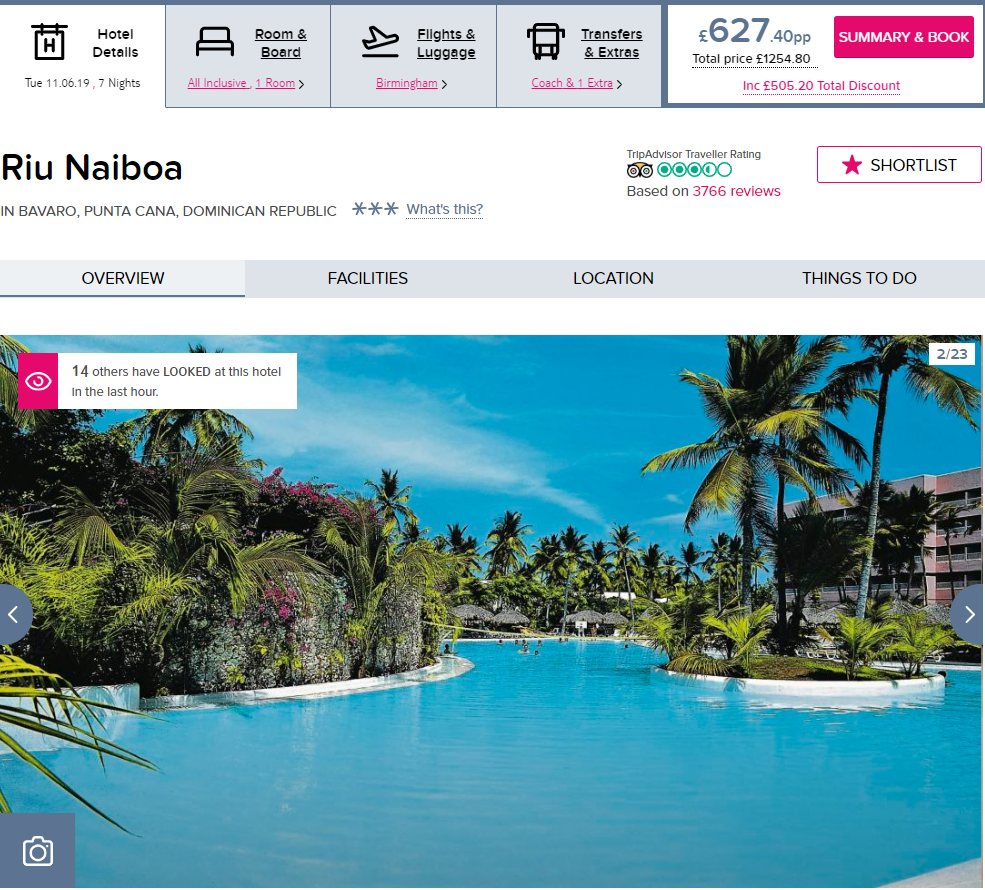Click the bed icon for Room & Board
This screenshot has width=985, height=890.
click(x=215, y=41)
